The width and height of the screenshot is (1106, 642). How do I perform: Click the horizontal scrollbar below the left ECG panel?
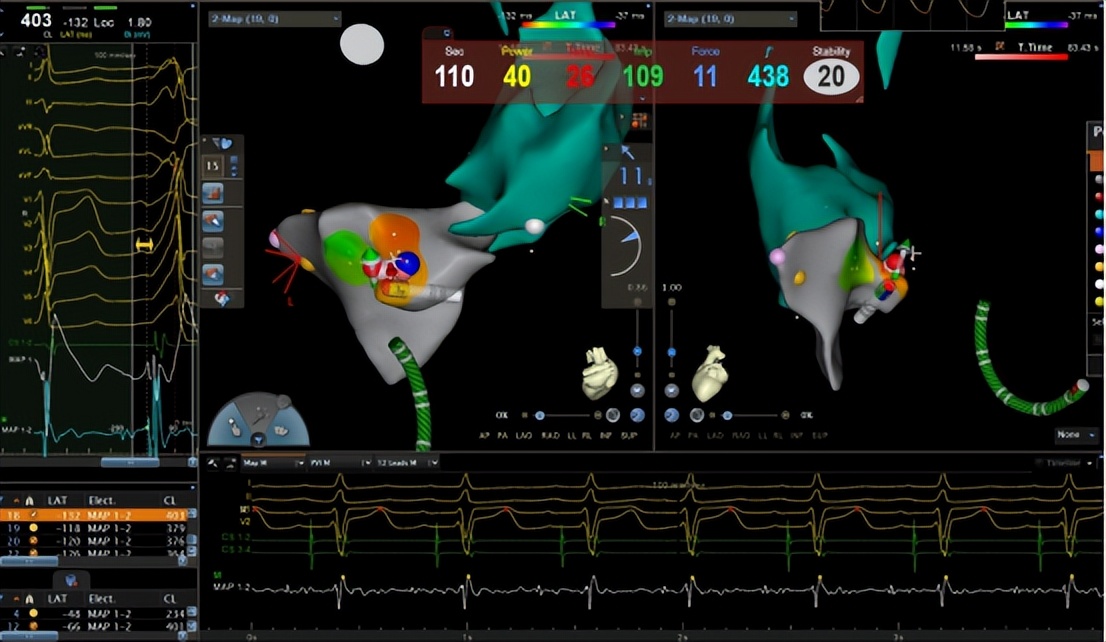tap(130, 462)
